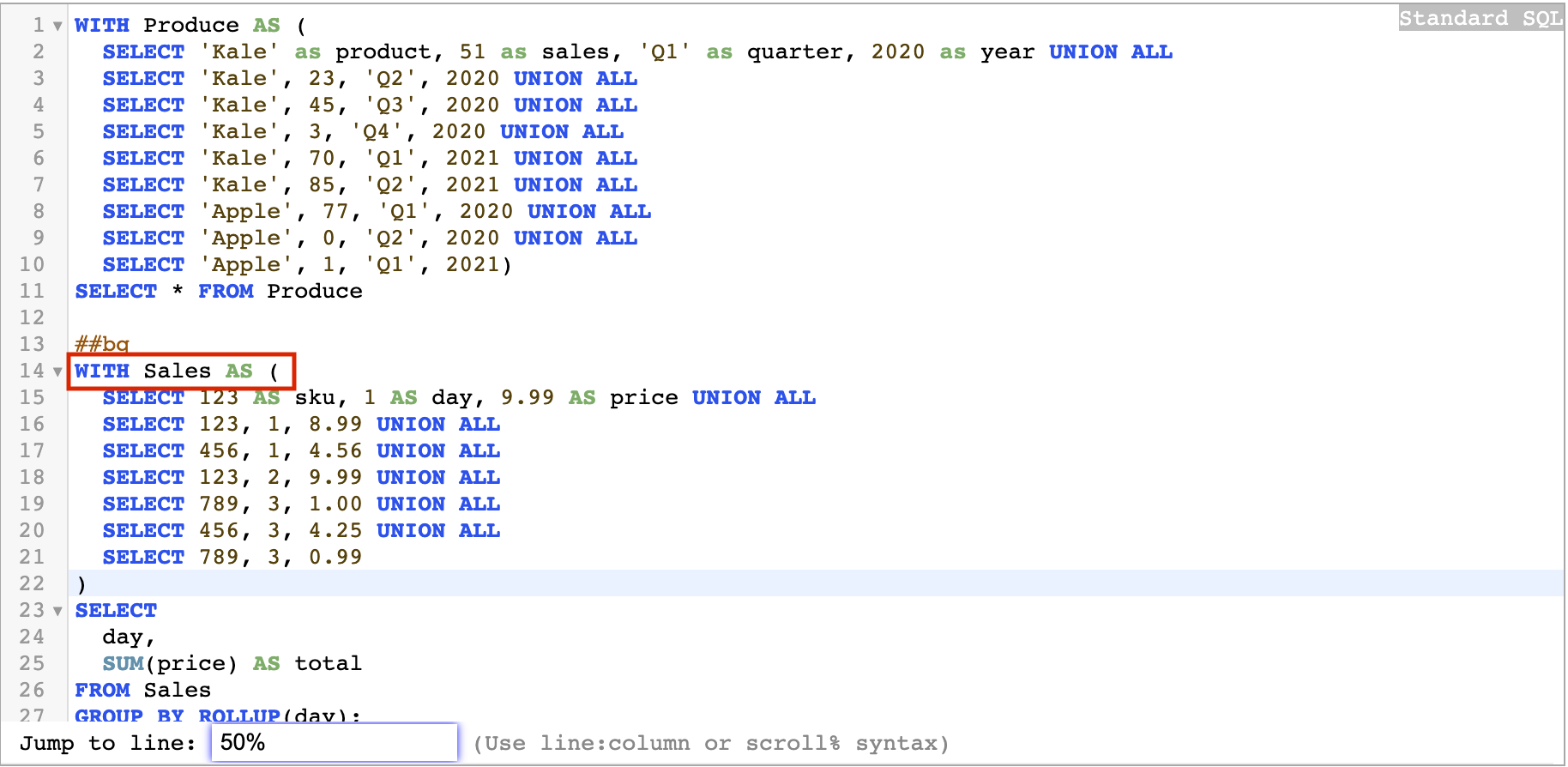Click 'WITH Produce AS' on line 1
This screenshot has height=767, width=1568.
178,26
